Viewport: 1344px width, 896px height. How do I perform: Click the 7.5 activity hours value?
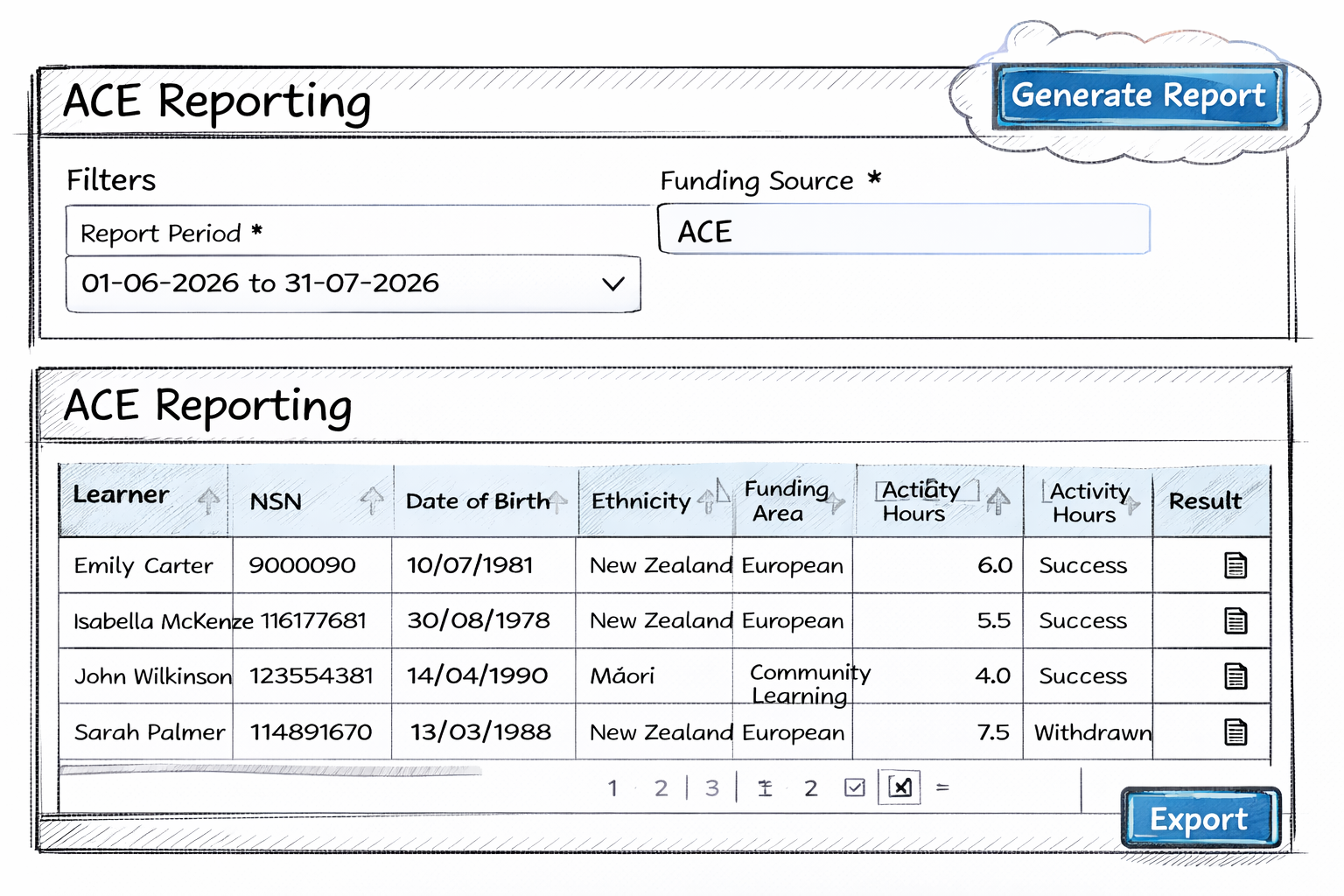(x=994, y=731)
